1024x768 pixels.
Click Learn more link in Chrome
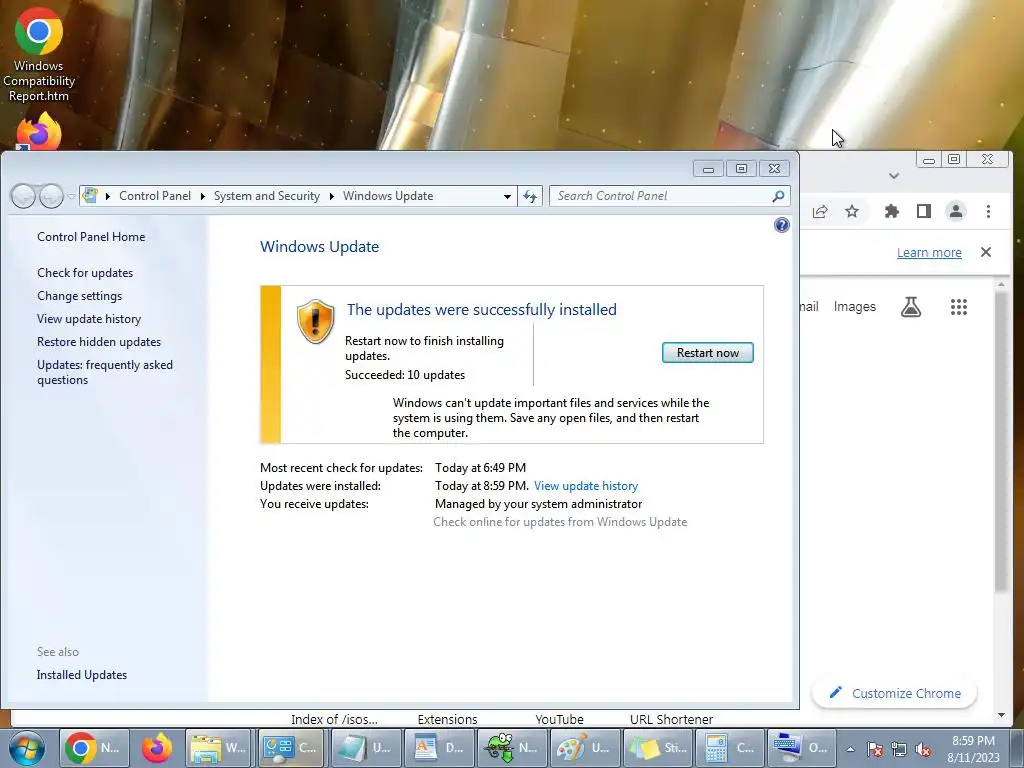[x=929, y=253]
